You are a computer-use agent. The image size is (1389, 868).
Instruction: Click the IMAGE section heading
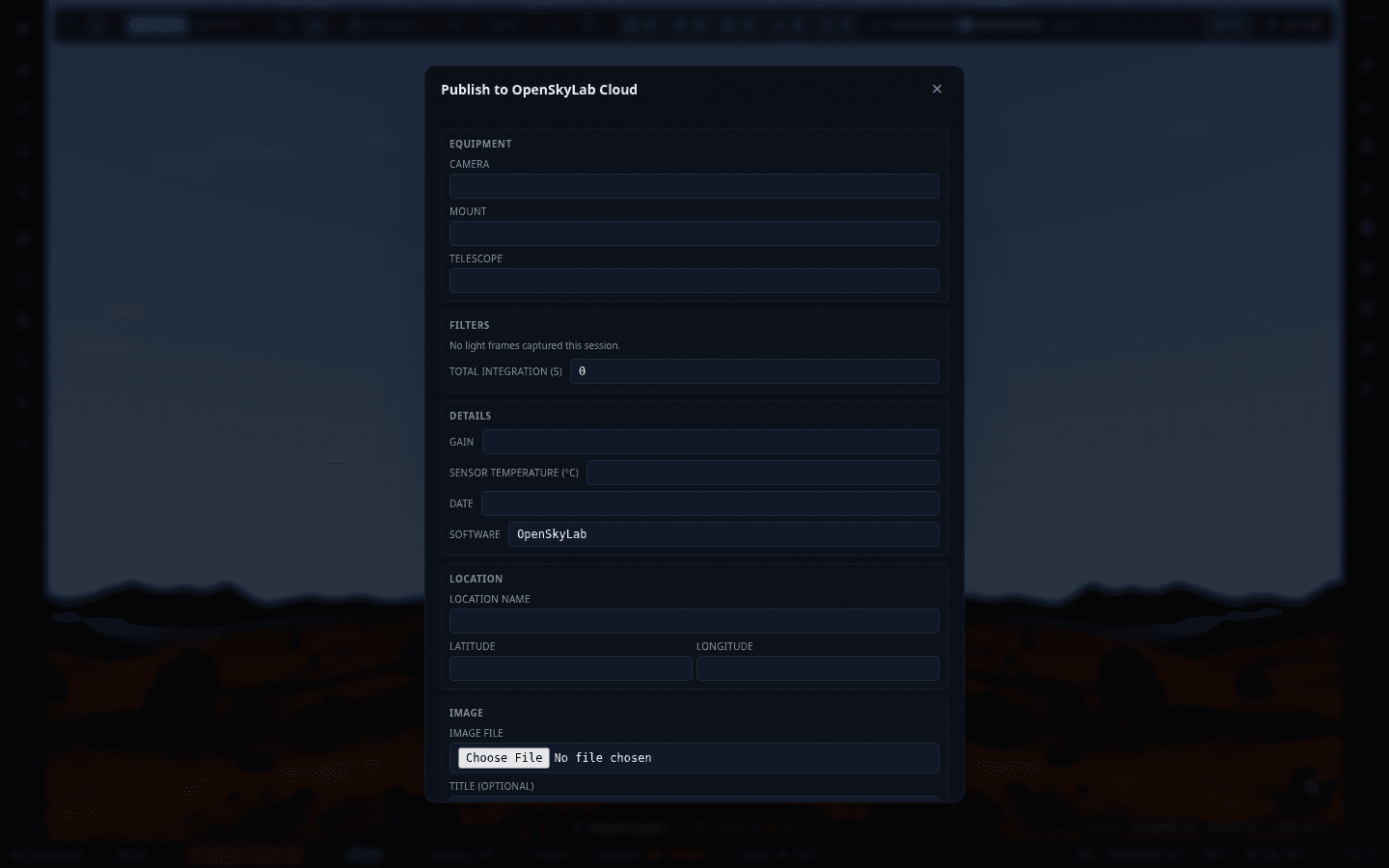click(x=466, y=713)
